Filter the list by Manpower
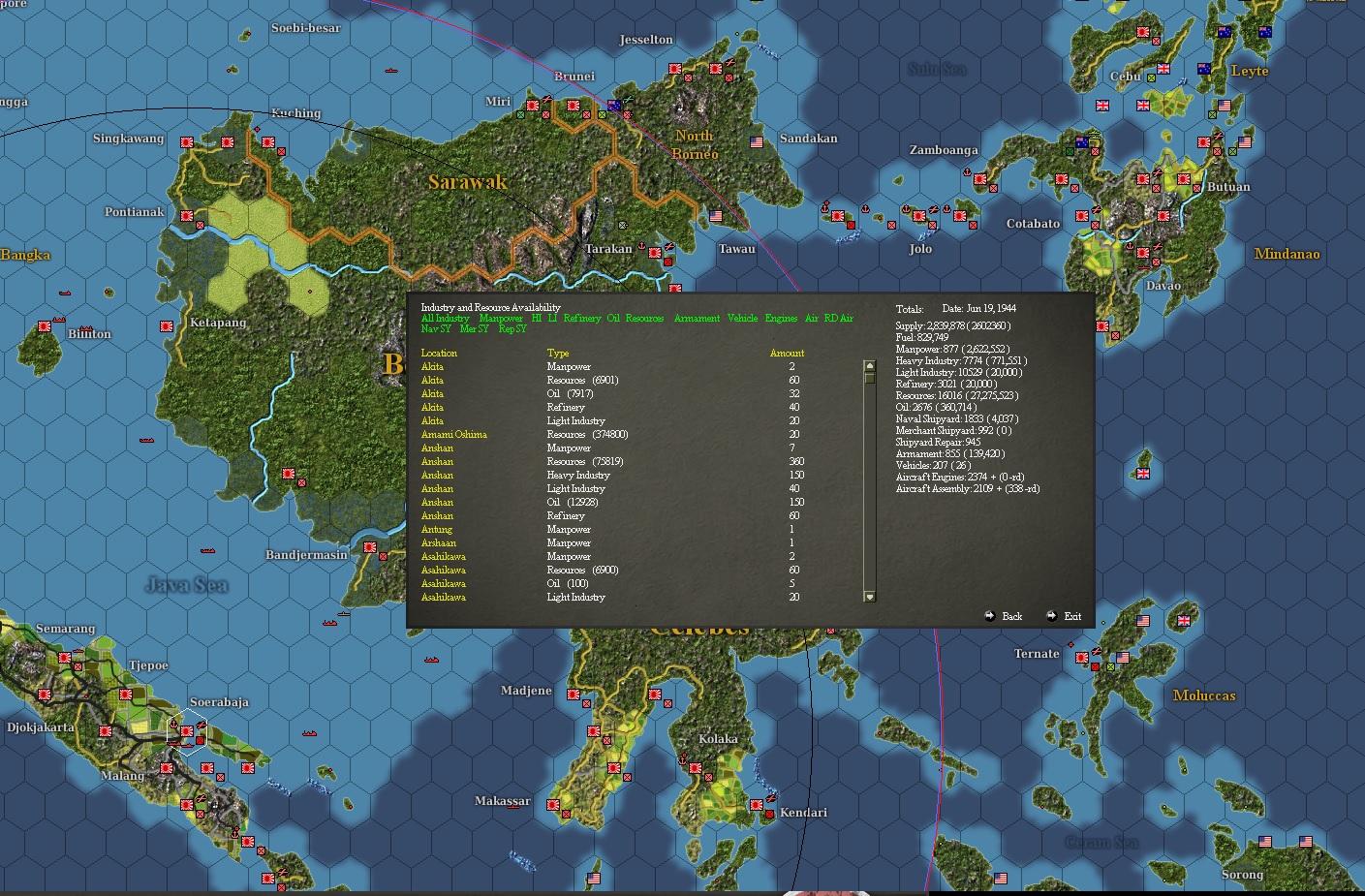The width and height of the screenshot is (1365, 896). point(501,318)
